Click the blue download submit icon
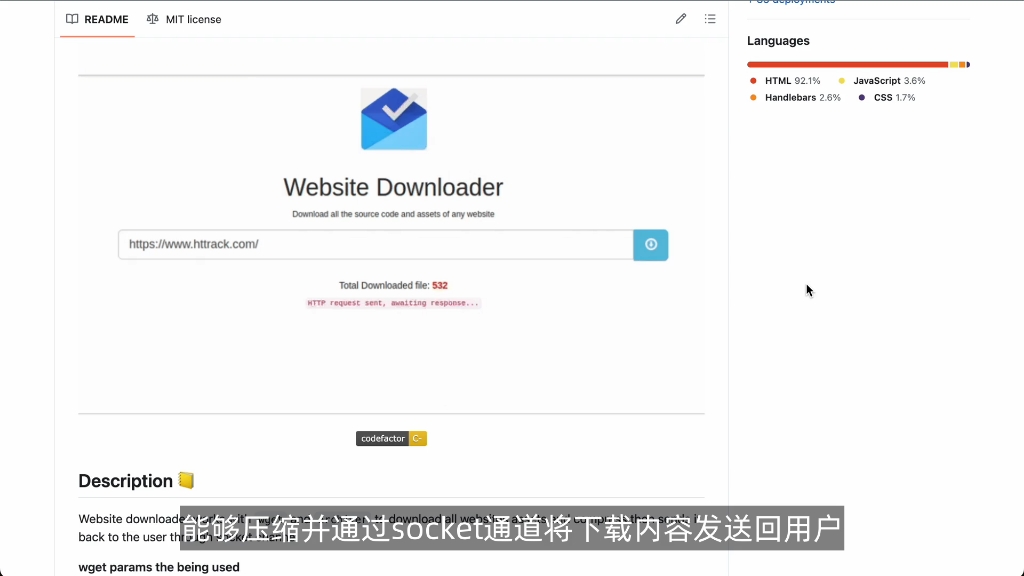Screen dimensions: 1024x576 coord(650,244)
